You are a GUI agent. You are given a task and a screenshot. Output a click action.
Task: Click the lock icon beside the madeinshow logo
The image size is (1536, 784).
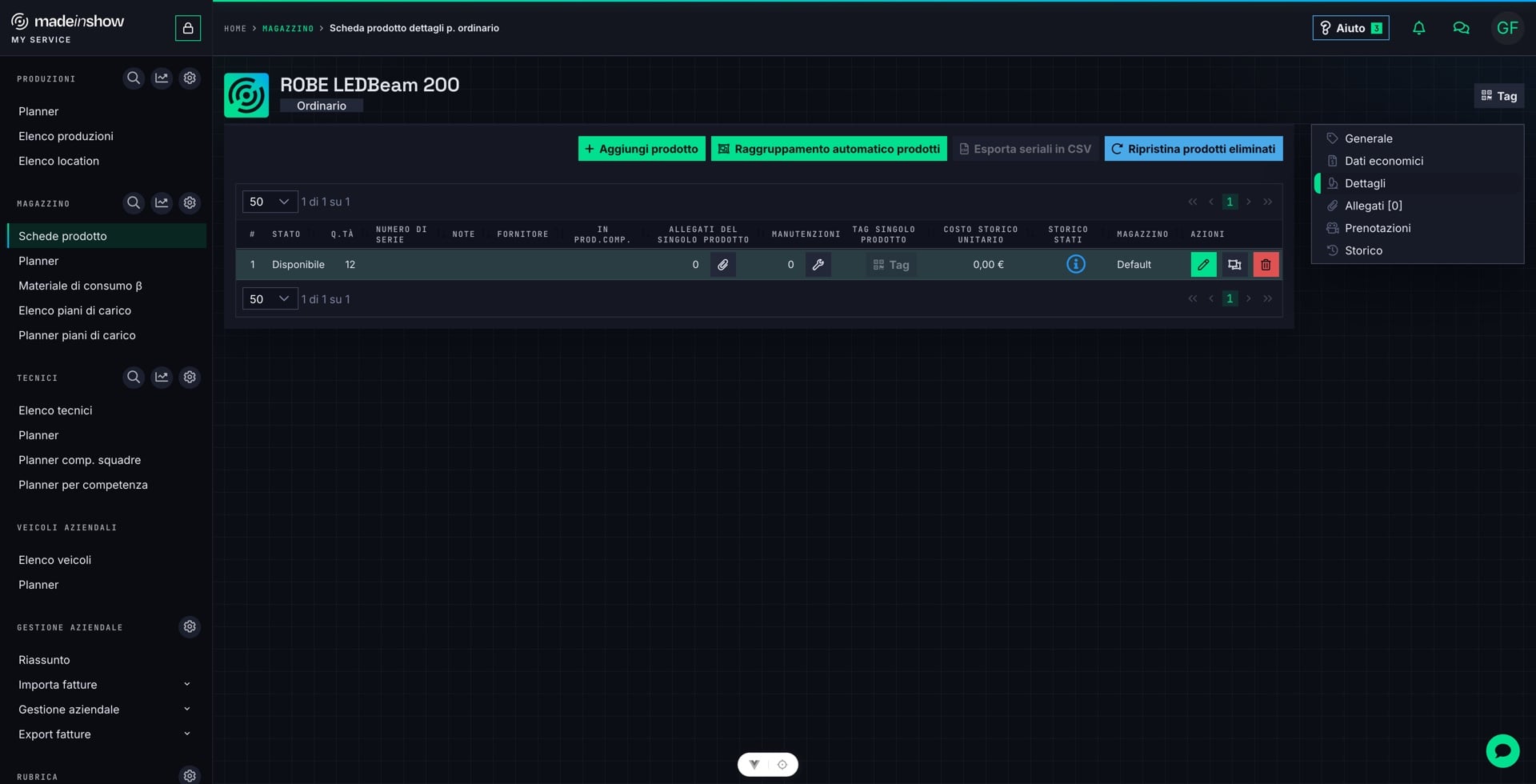pos(188,28)
